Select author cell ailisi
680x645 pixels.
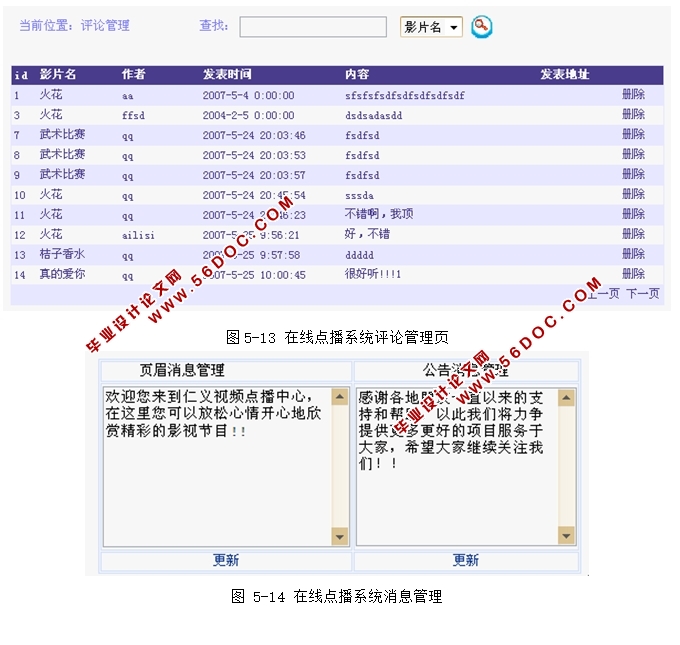(138, 235)
